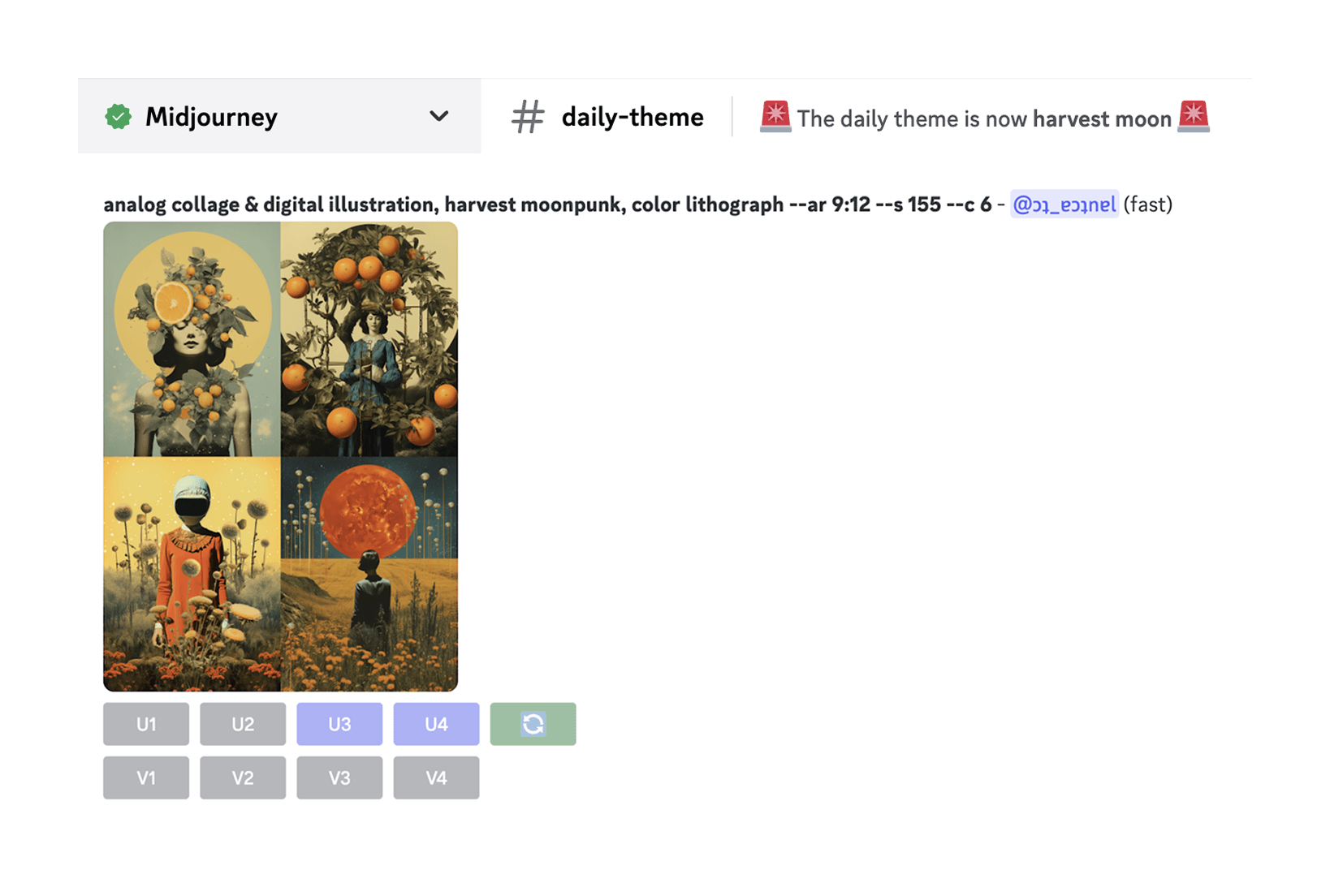Create variations of image one with V1
The height and width of the screenshot is (896, 1330).
coord(146,778)
